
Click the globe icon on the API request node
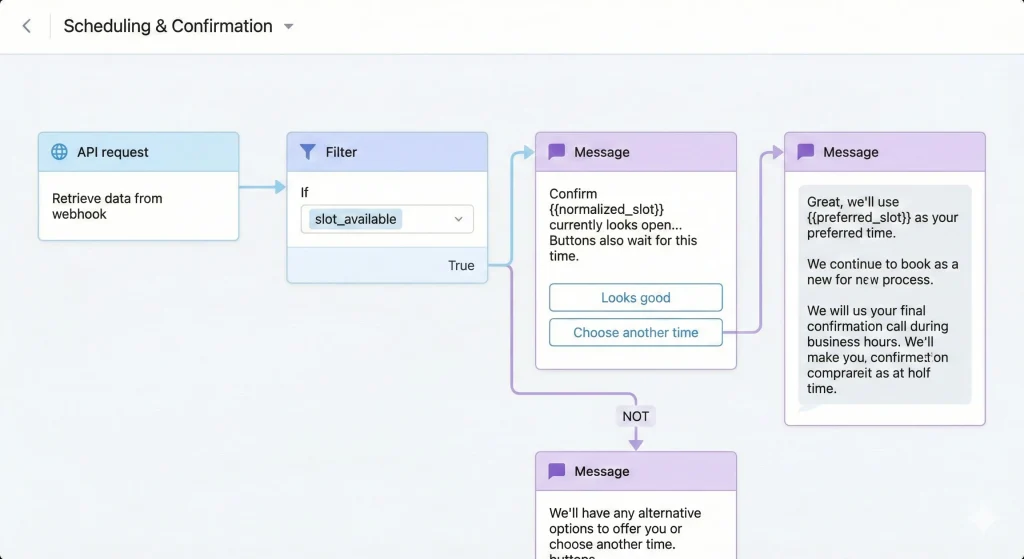click(60, 152)
